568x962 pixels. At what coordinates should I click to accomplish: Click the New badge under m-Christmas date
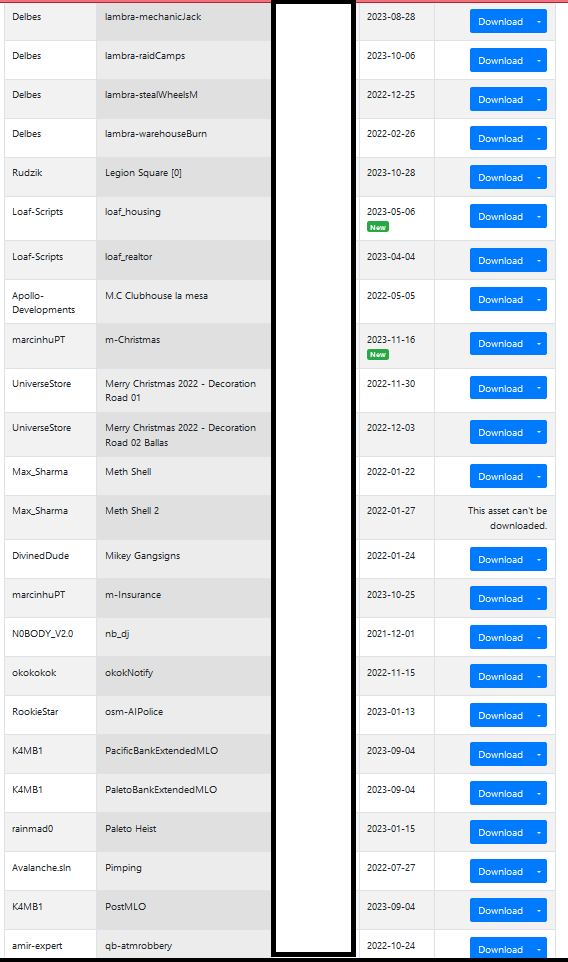(x=378, y=355)
